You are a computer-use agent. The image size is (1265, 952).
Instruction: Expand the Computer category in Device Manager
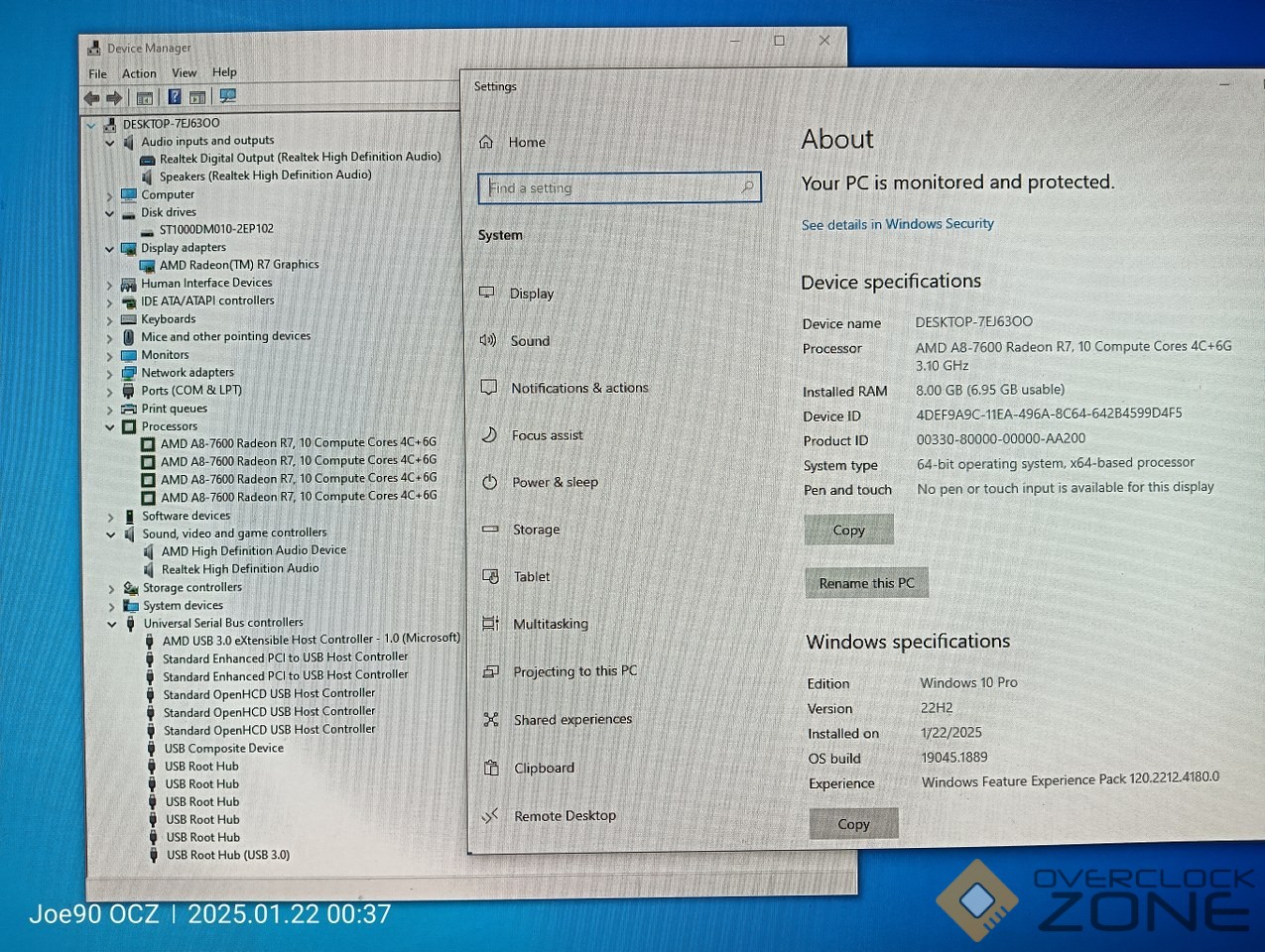110,195
